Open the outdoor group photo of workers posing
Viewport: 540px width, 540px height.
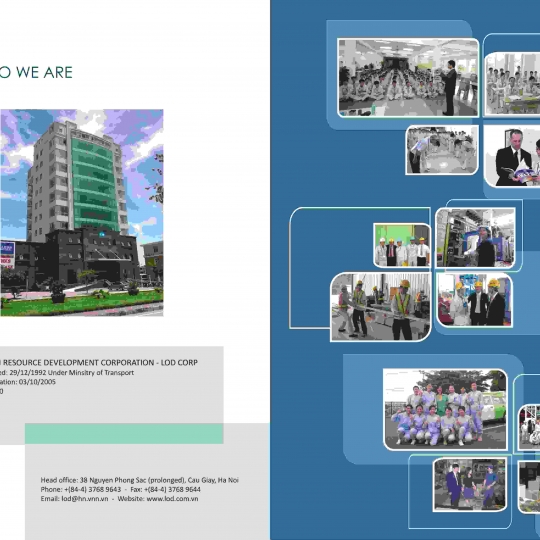coord(445,409)
